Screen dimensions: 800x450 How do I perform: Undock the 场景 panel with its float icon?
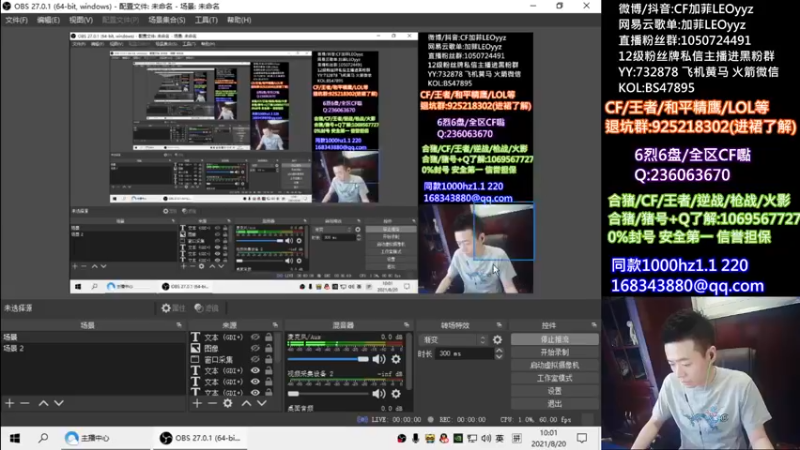pos(179,324)
